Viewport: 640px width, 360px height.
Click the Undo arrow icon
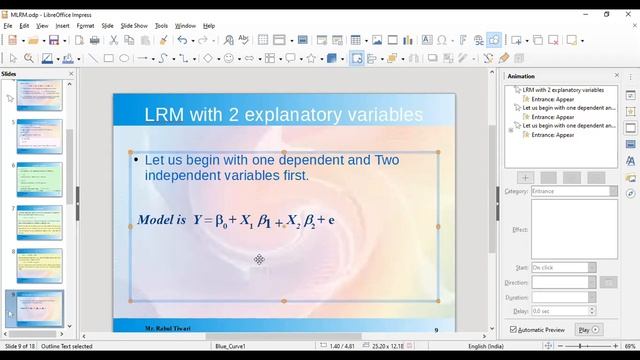point(182,40)
